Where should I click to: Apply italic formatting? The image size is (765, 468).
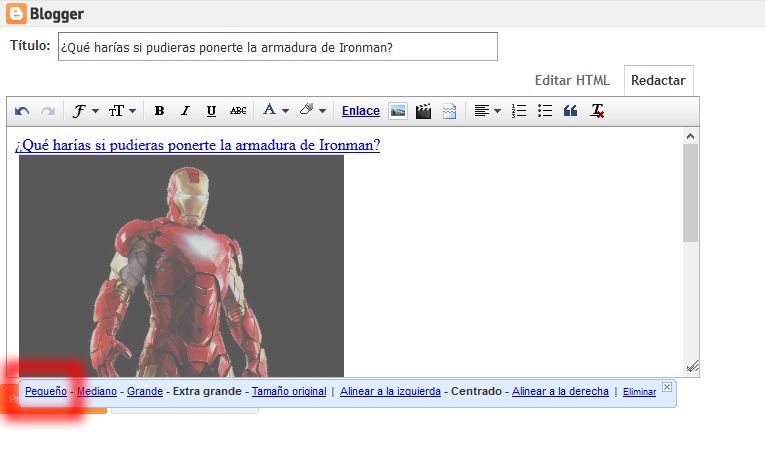click(185, 111)
